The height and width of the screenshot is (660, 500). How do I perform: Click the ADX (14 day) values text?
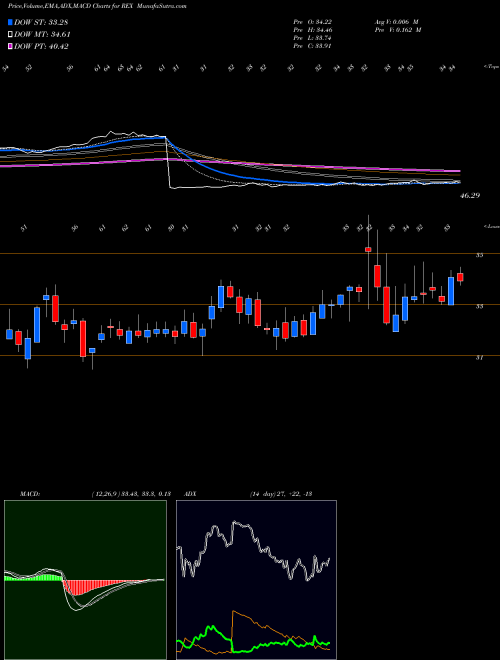(x=280, y=494)
